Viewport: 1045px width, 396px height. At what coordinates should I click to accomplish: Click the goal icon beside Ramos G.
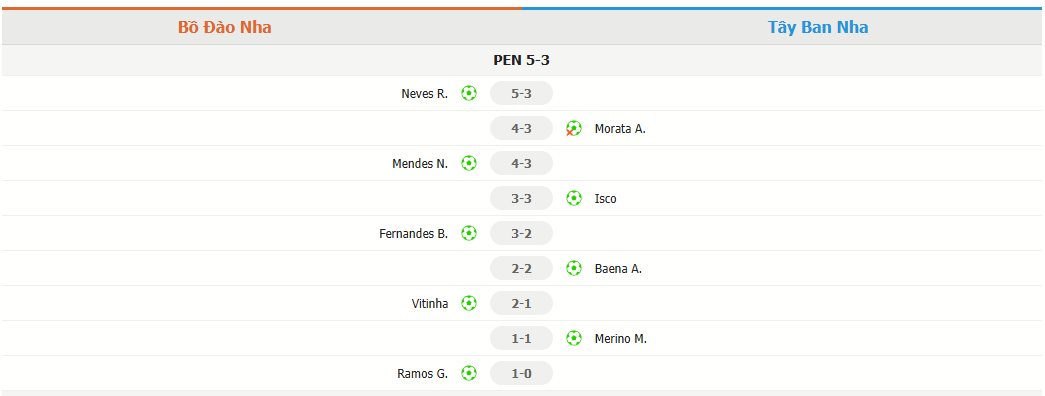(469, 373)
